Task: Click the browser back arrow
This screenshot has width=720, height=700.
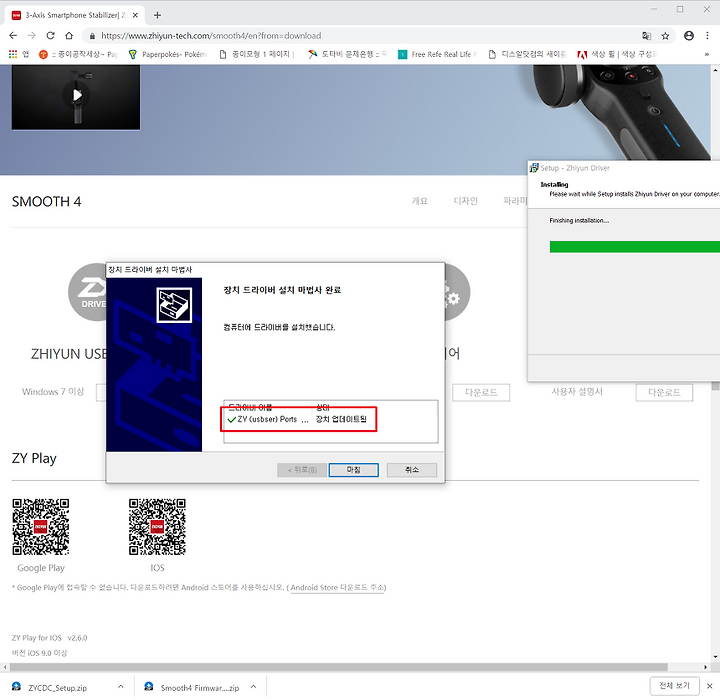Action: point(13,36)
